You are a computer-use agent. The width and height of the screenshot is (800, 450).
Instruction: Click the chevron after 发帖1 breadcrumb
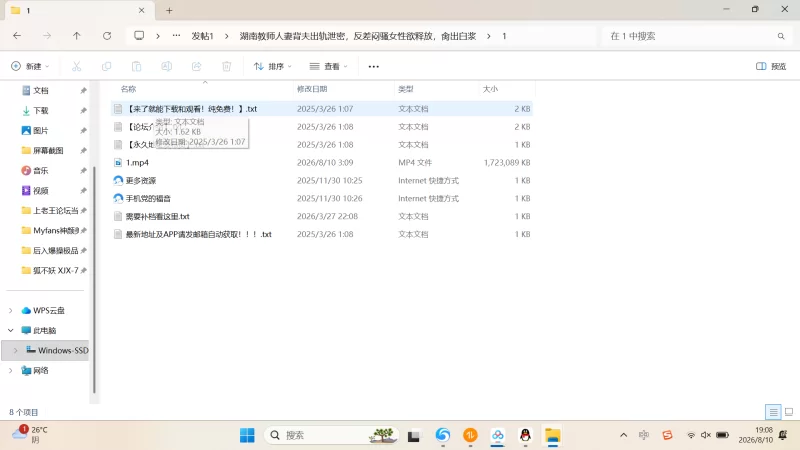[x=227, y=36]
